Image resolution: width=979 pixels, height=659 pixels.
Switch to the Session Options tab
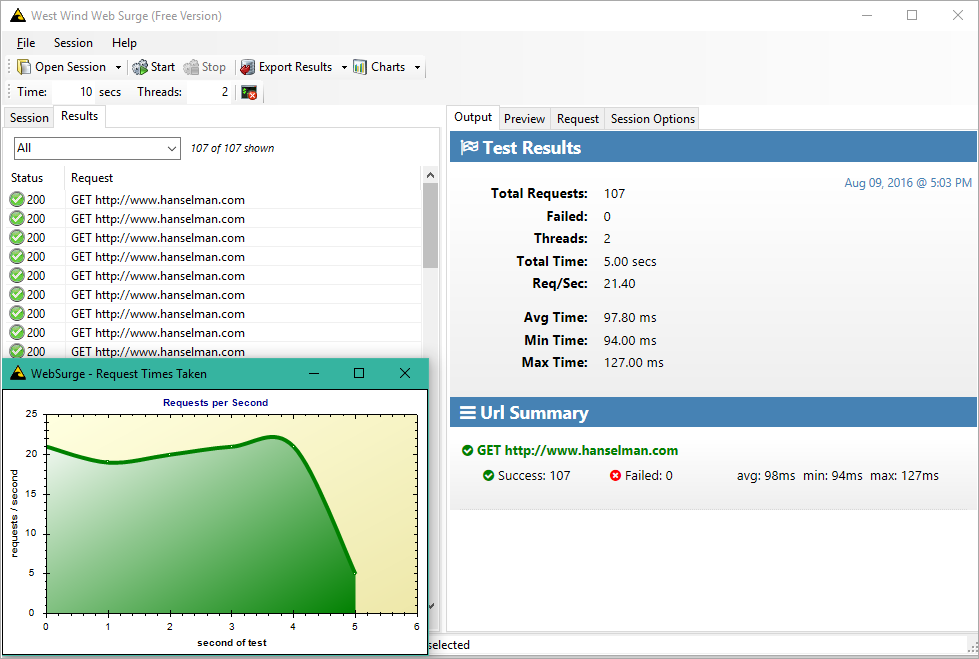(652, 119)
